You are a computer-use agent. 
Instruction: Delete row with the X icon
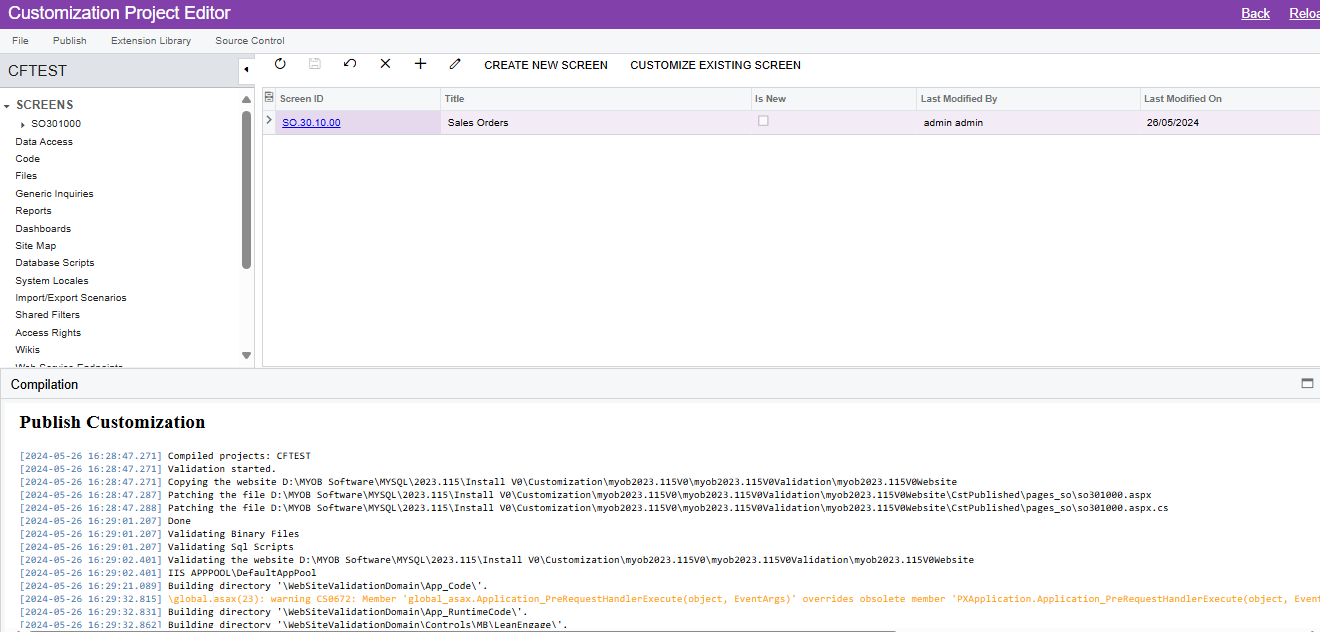[385, 64]
